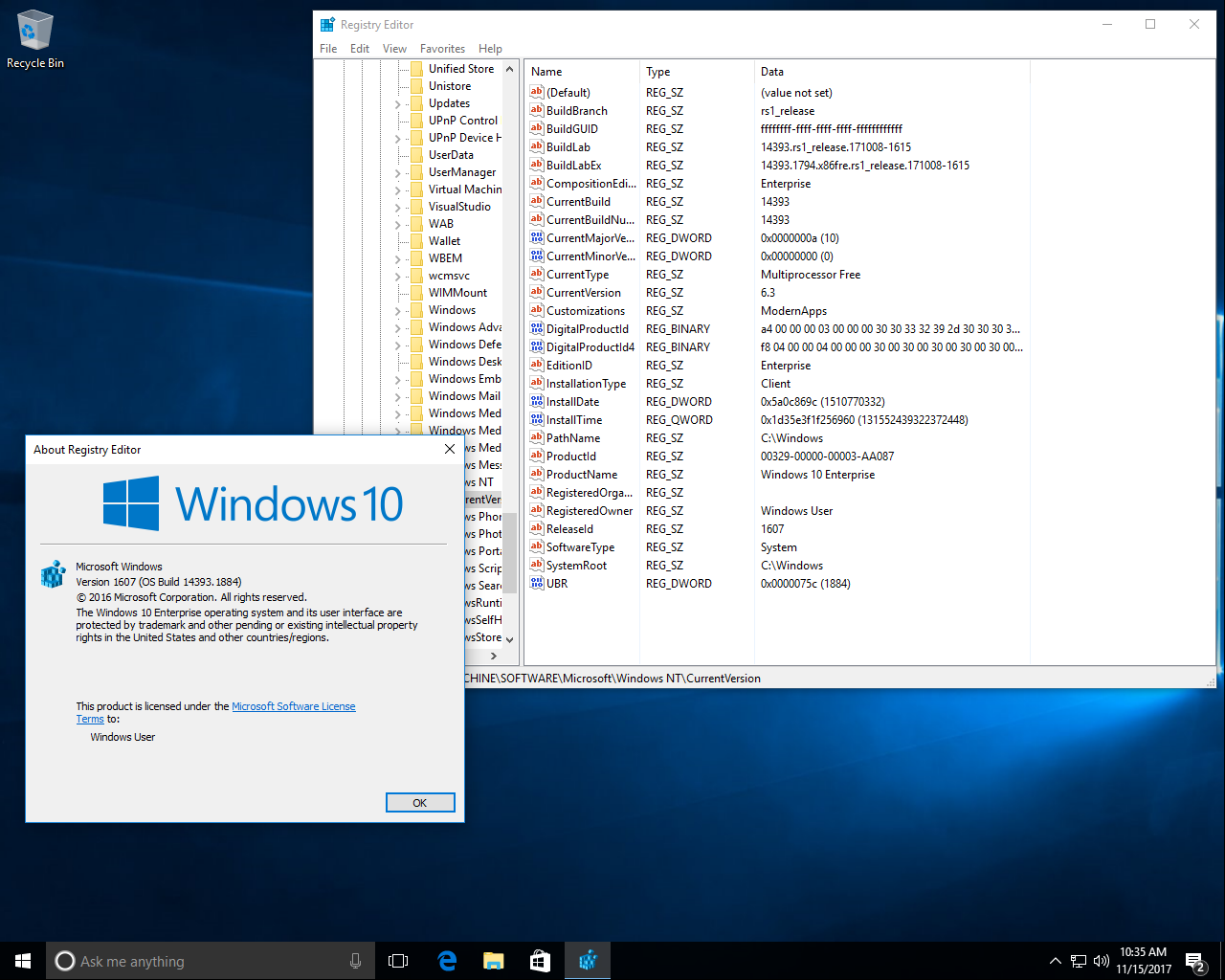Open the Edit menu
This screenshot has width=1225, height=980.
click(x=360, y=49)
